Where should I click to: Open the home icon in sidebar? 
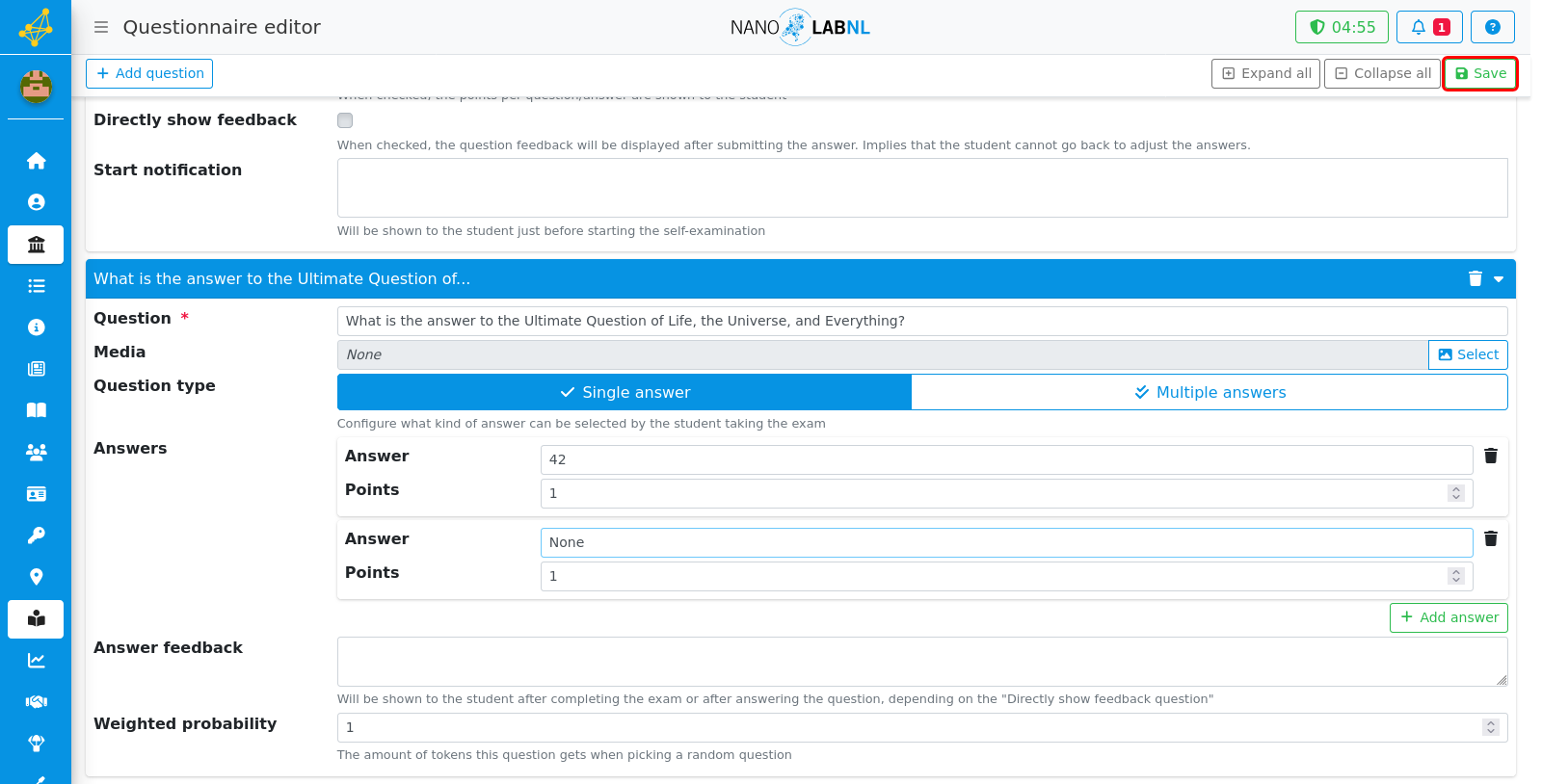(36, 161)
